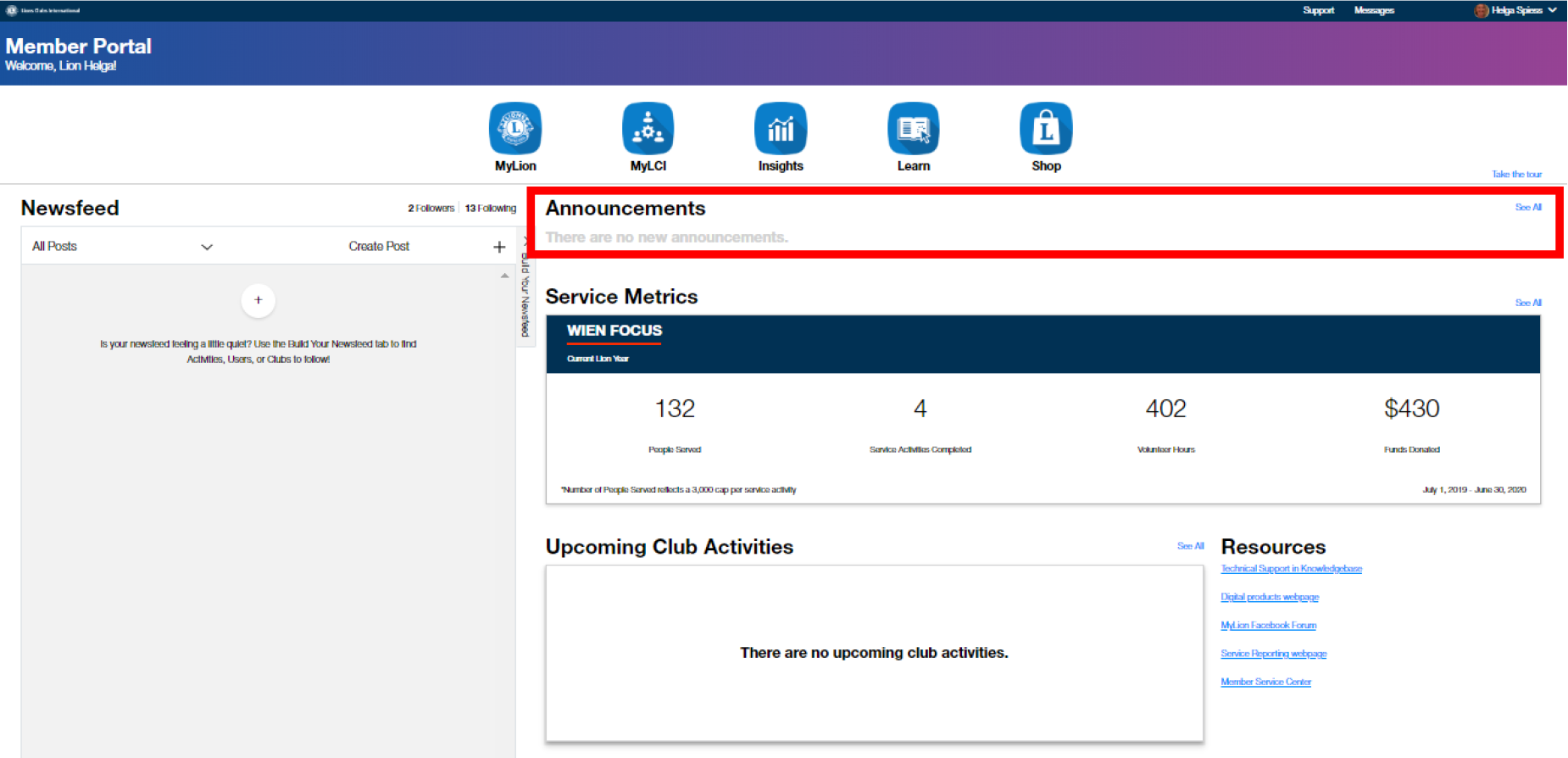Open the MyLion app icon
Screen dimensions: 1568x758
pos(515,128)
